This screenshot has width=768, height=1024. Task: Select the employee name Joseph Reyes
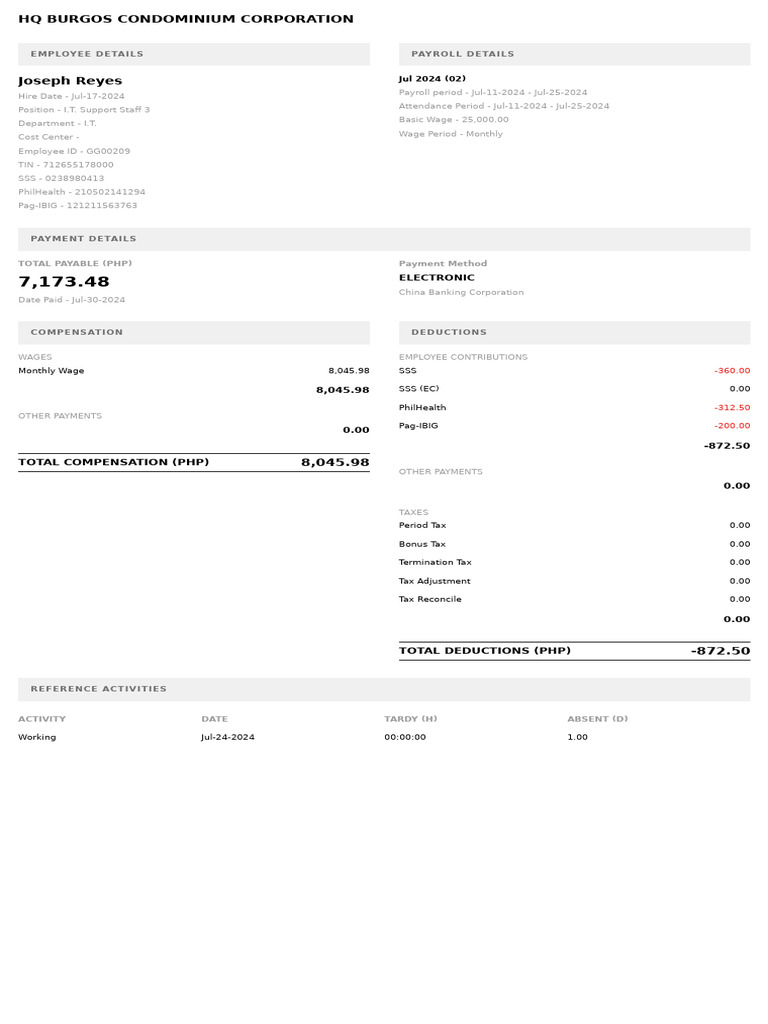tap(70, 81)
